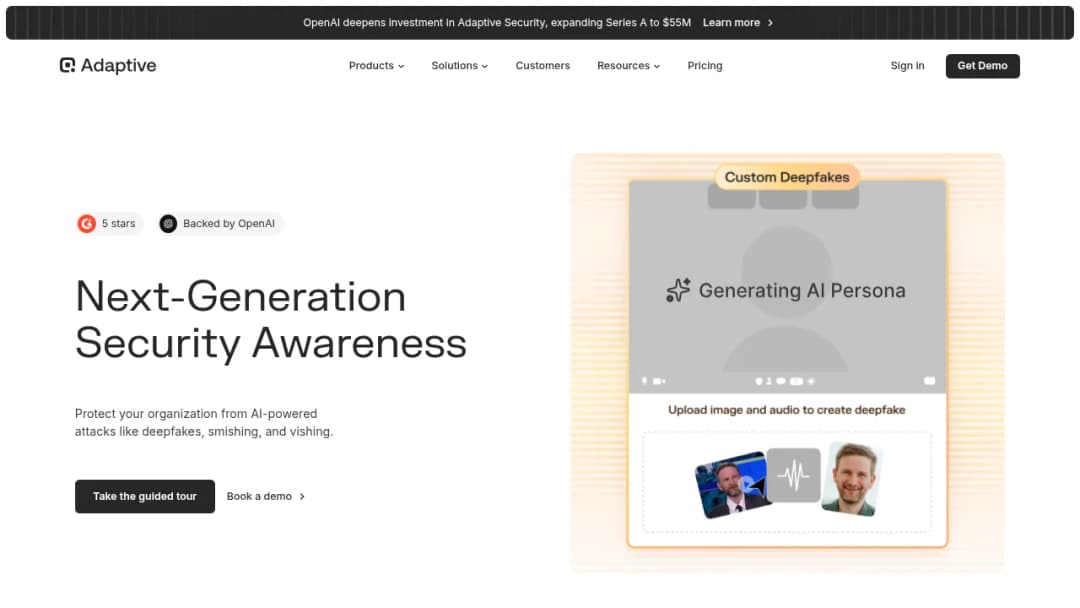
Task: Open the Products dropdown menu
Action: (x=376, y=65)
